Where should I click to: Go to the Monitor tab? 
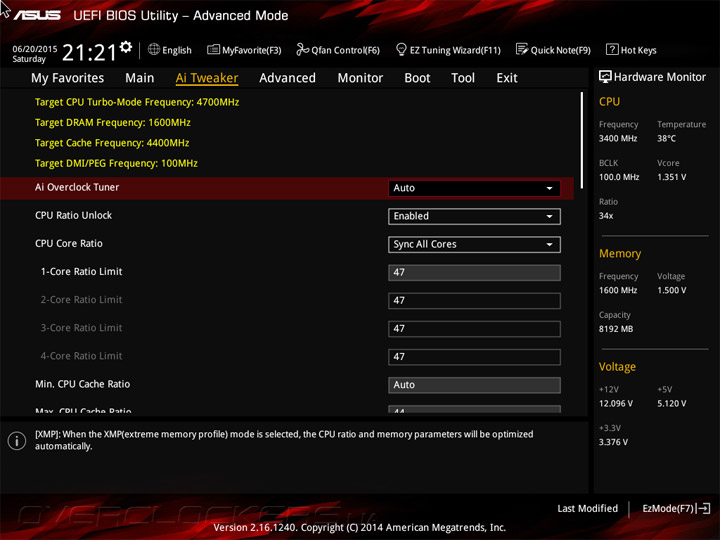[360, 78]
